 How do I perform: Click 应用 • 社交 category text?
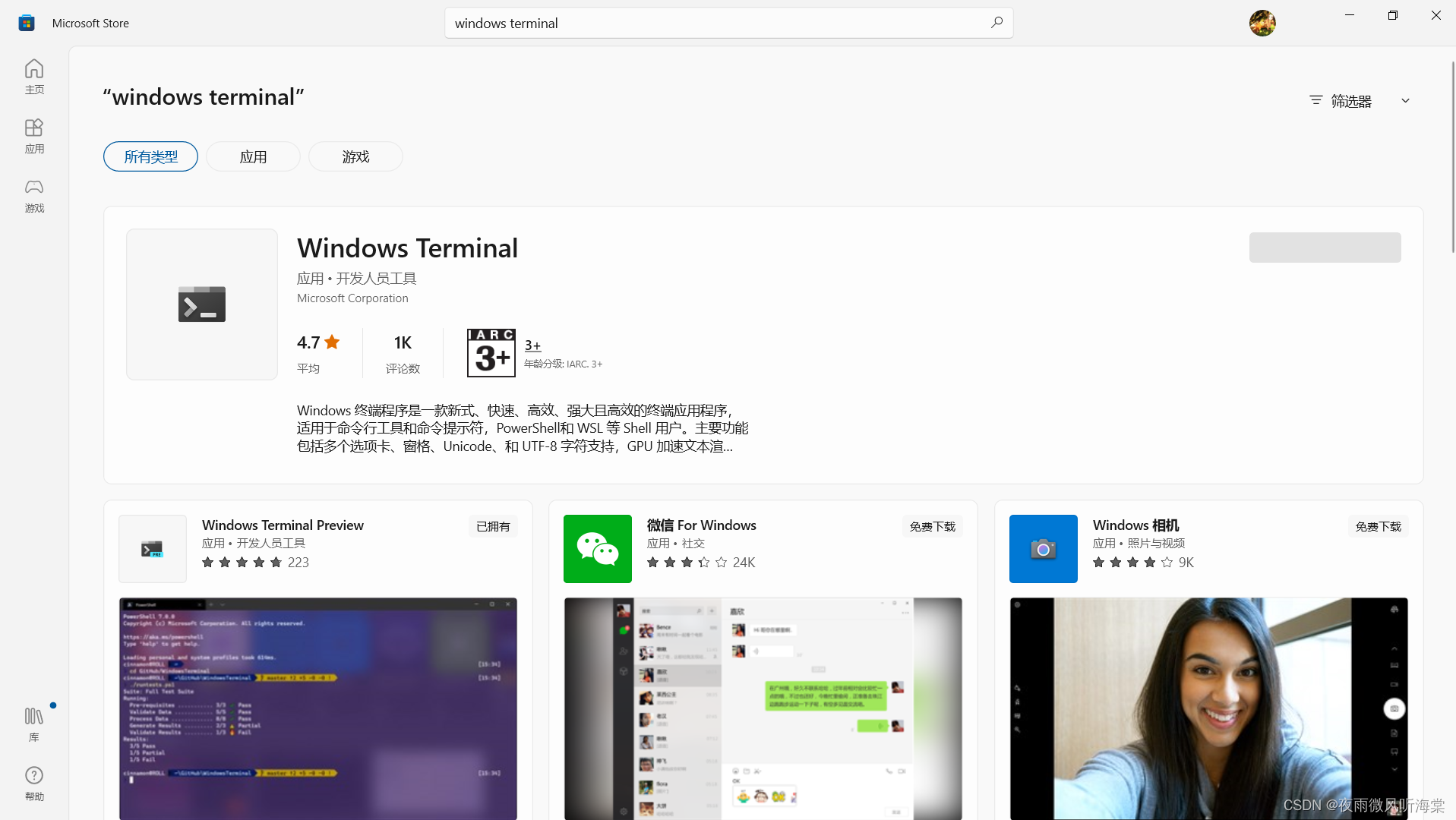coord(676,544)
